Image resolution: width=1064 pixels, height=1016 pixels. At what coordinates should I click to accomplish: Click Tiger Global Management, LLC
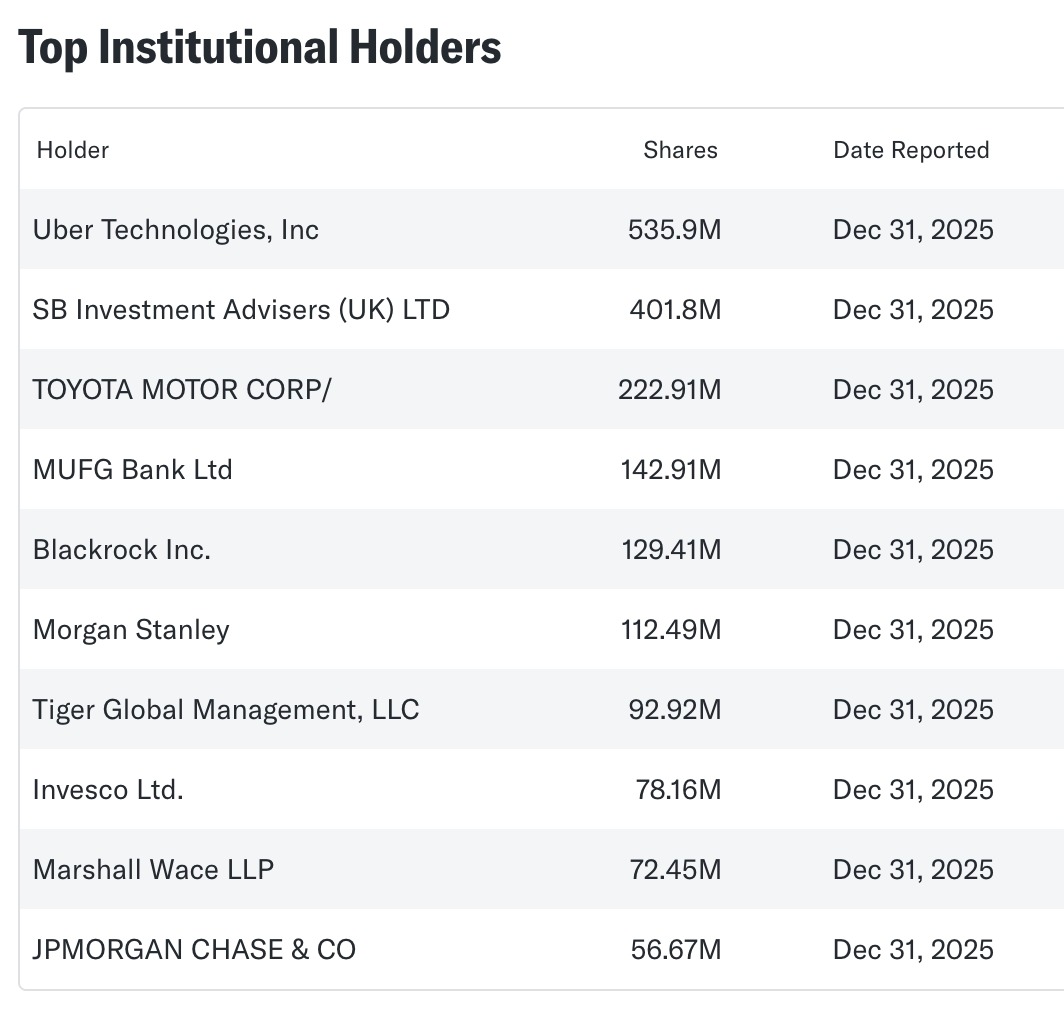[x=226, y=710]
